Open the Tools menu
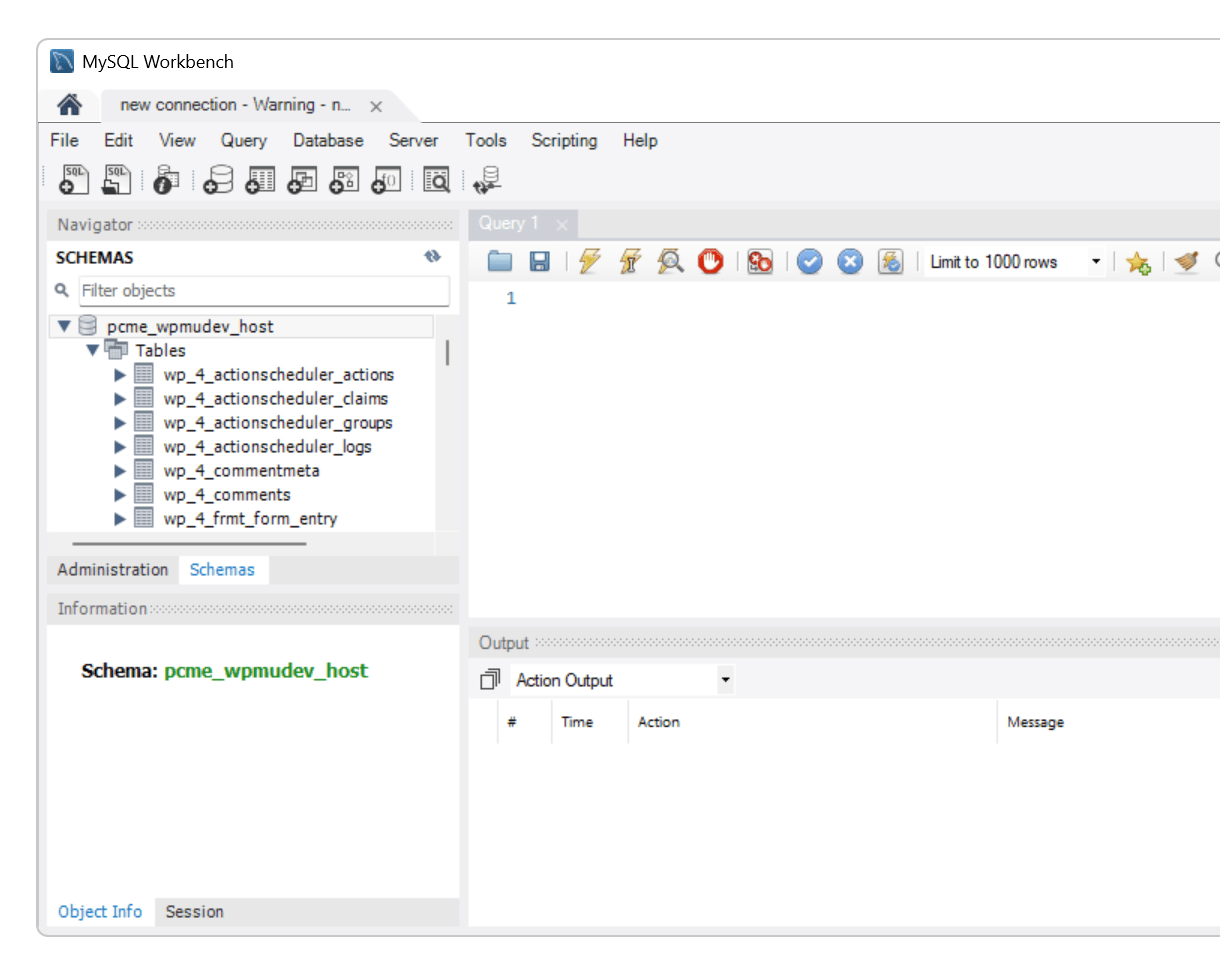1220x979 pixels. 486,140
